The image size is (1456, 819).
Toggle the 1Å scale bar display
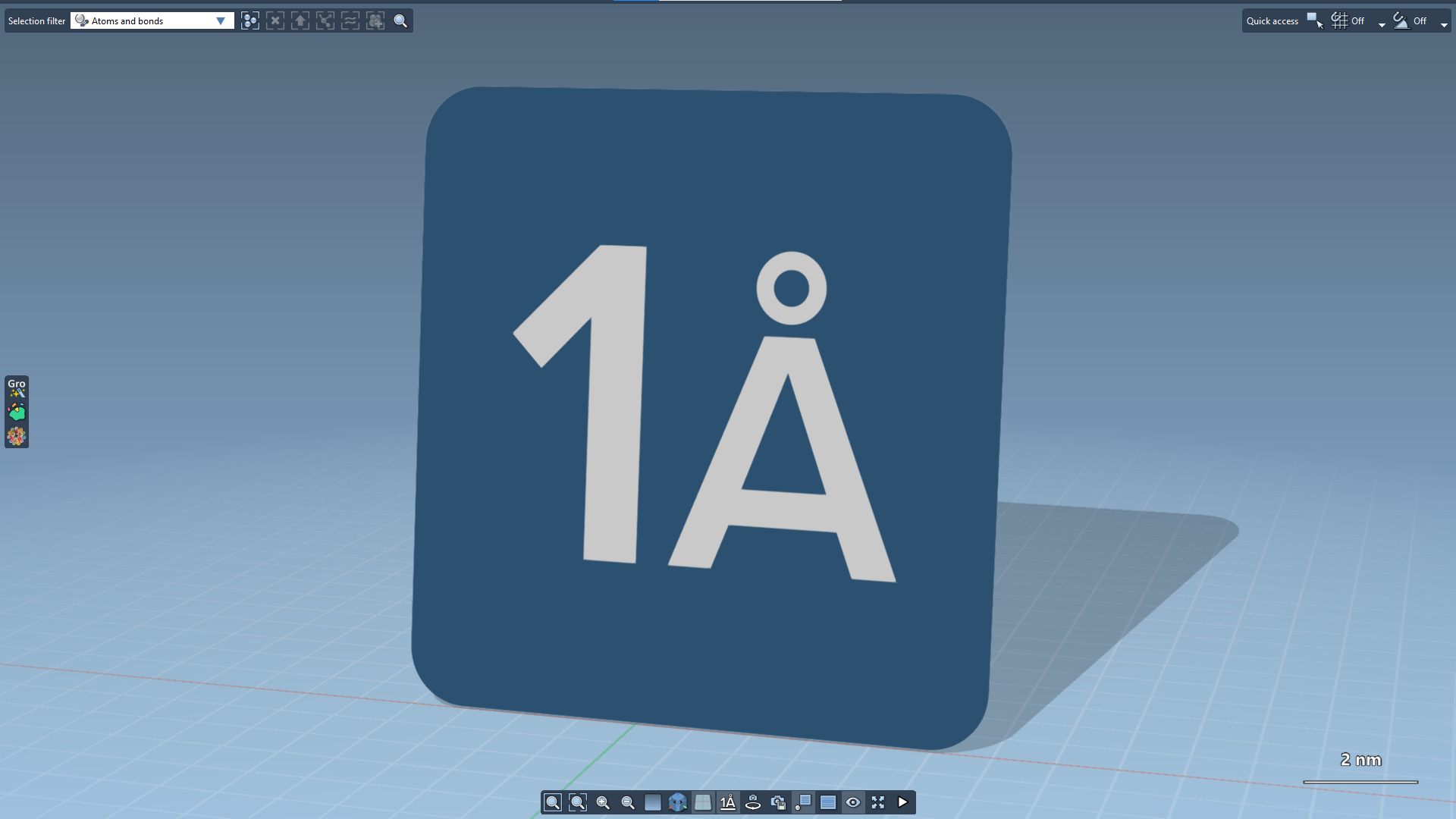[728, 802]
